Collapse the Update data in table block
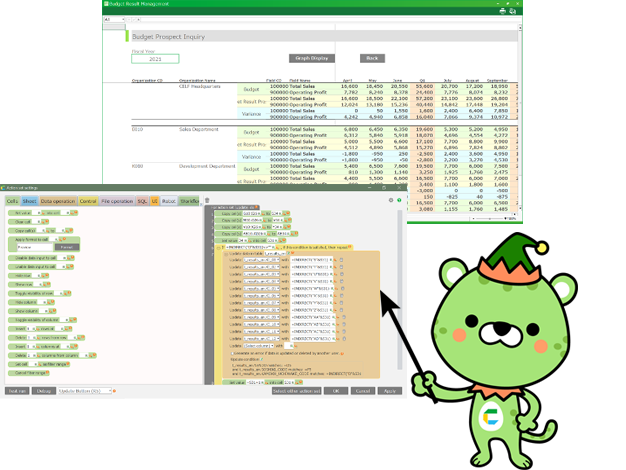Viewport: 626px width, 470px height. (226, 254)
